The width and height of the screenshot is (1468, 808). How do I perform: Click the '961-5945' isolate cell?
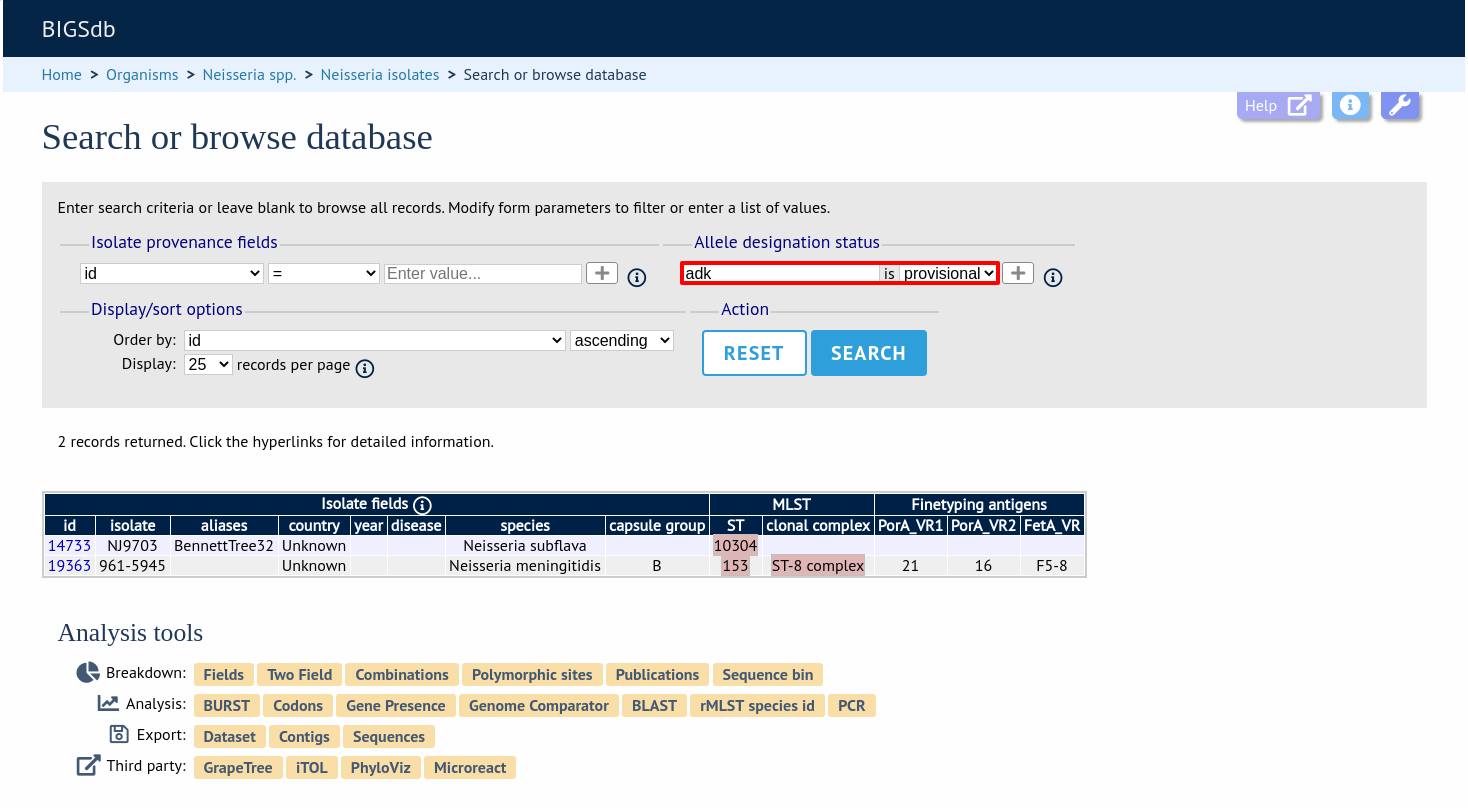tap(133, 566)
